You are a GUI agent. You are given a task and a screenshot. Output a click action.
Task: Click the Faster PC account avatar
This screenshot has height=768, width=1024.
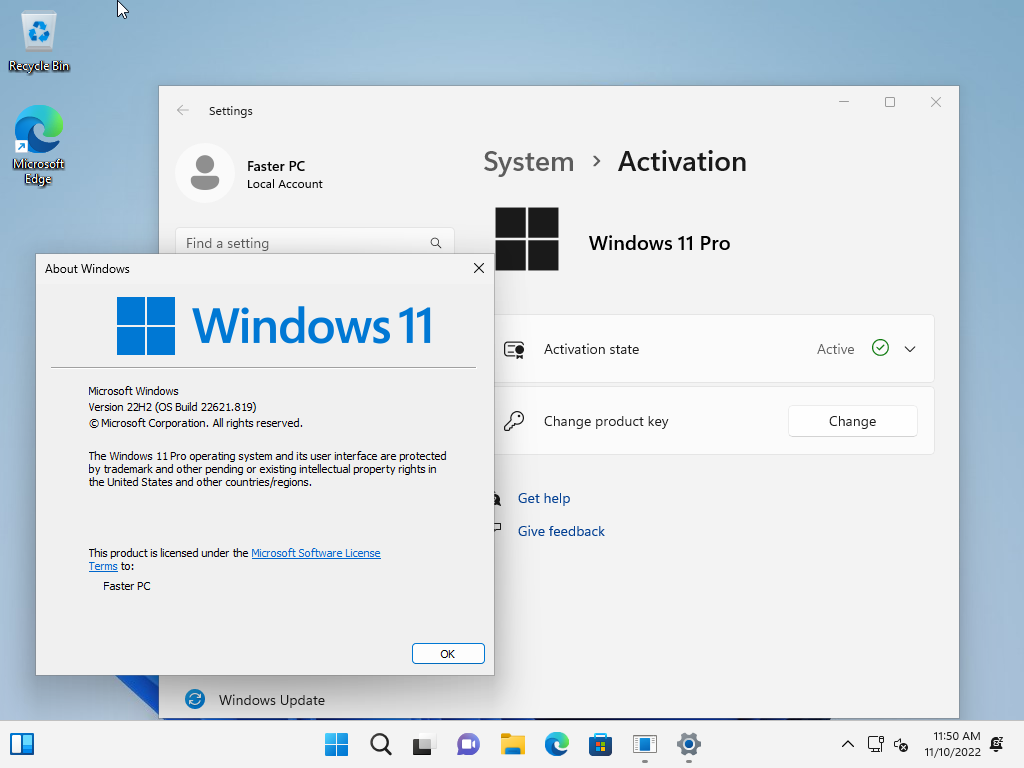pyautogui.click(x=205, y=173)
